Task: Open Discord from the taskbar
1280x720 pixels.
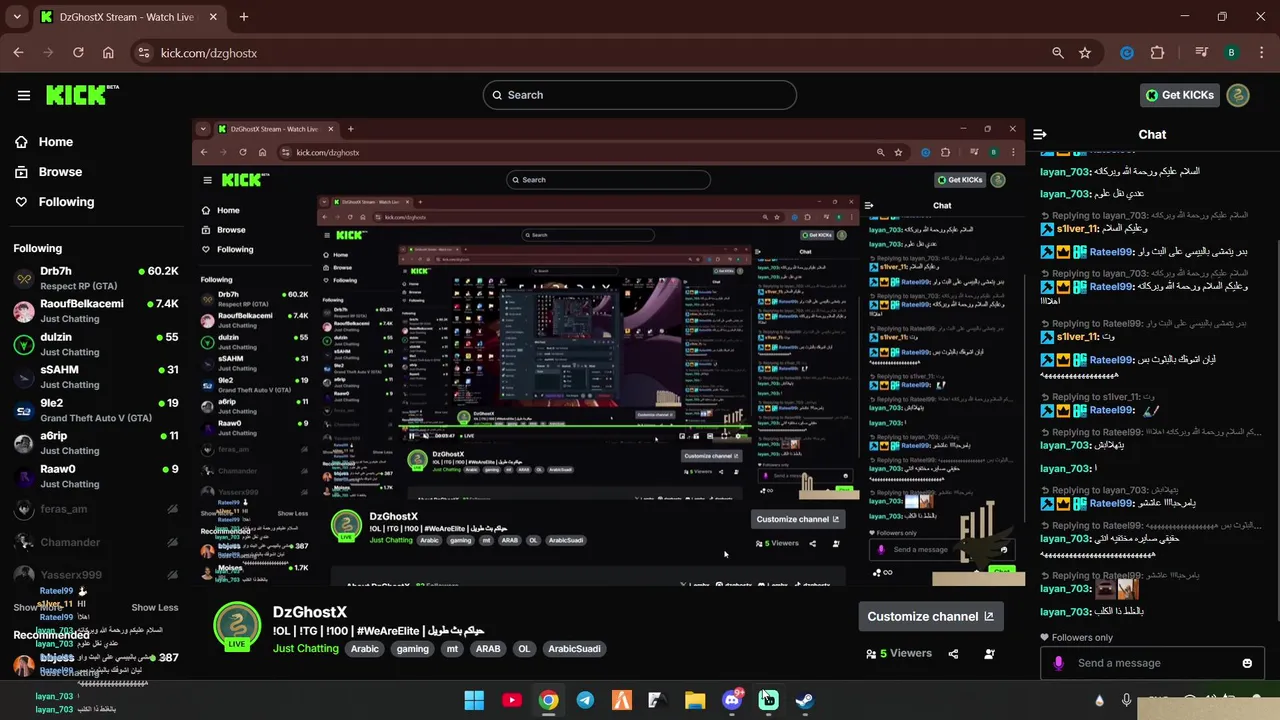Action: [732, 700]
